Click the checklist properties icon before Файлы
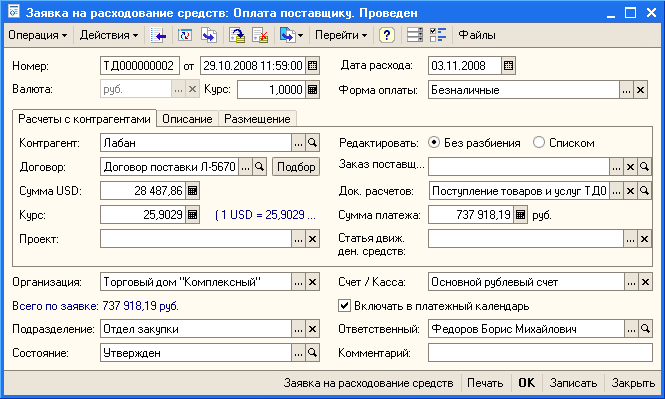Image resolution: width=665 pixels, height=399 pixels. coord(438,35)
